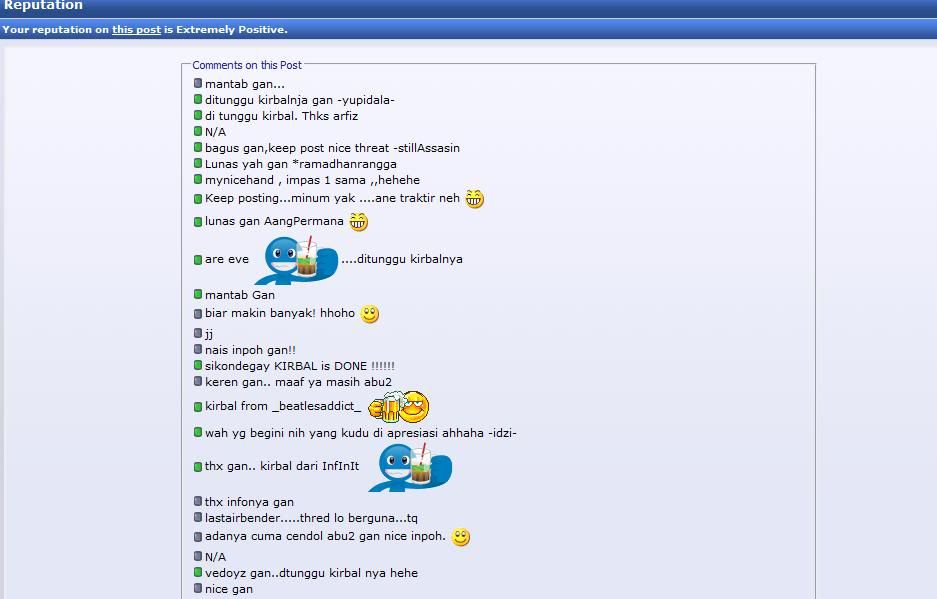Click green icon beside 'Lunas yah gan *ramadhanrangga'

point(198,163)
